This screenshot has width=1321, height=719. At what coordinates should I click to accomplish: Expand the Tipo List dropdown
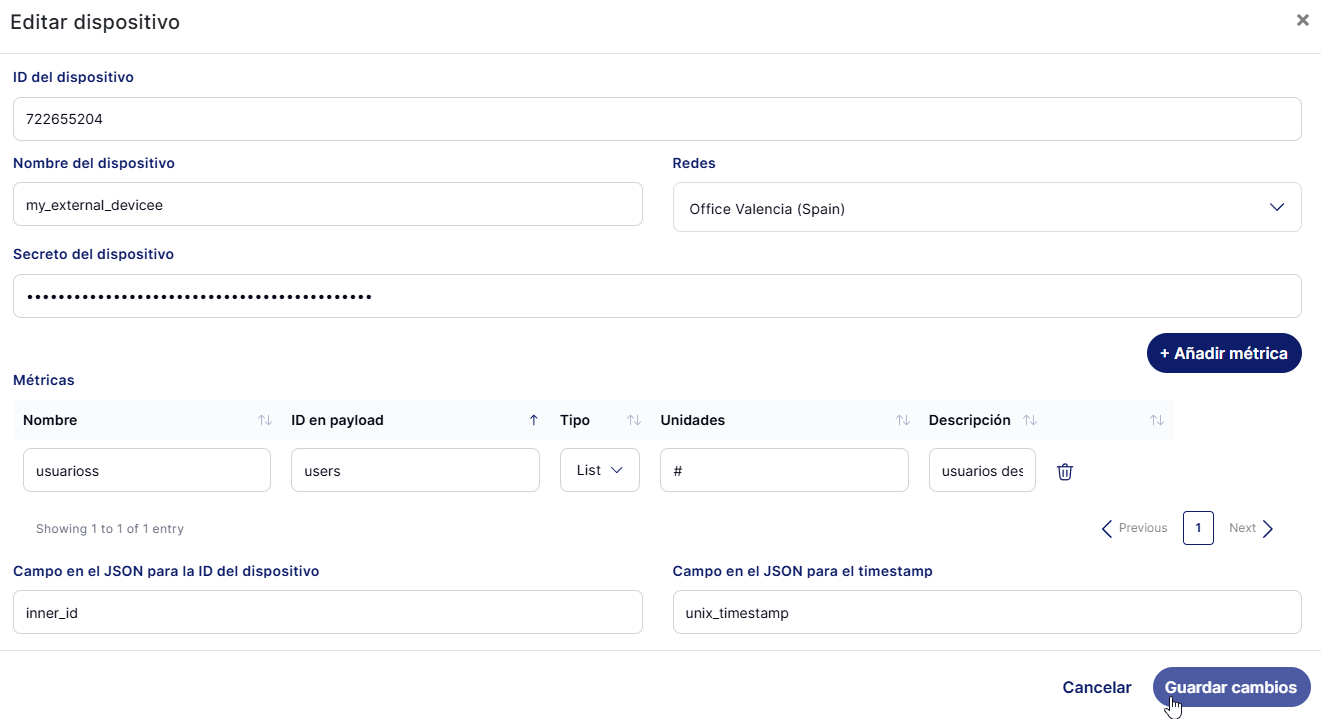[599, 470]
